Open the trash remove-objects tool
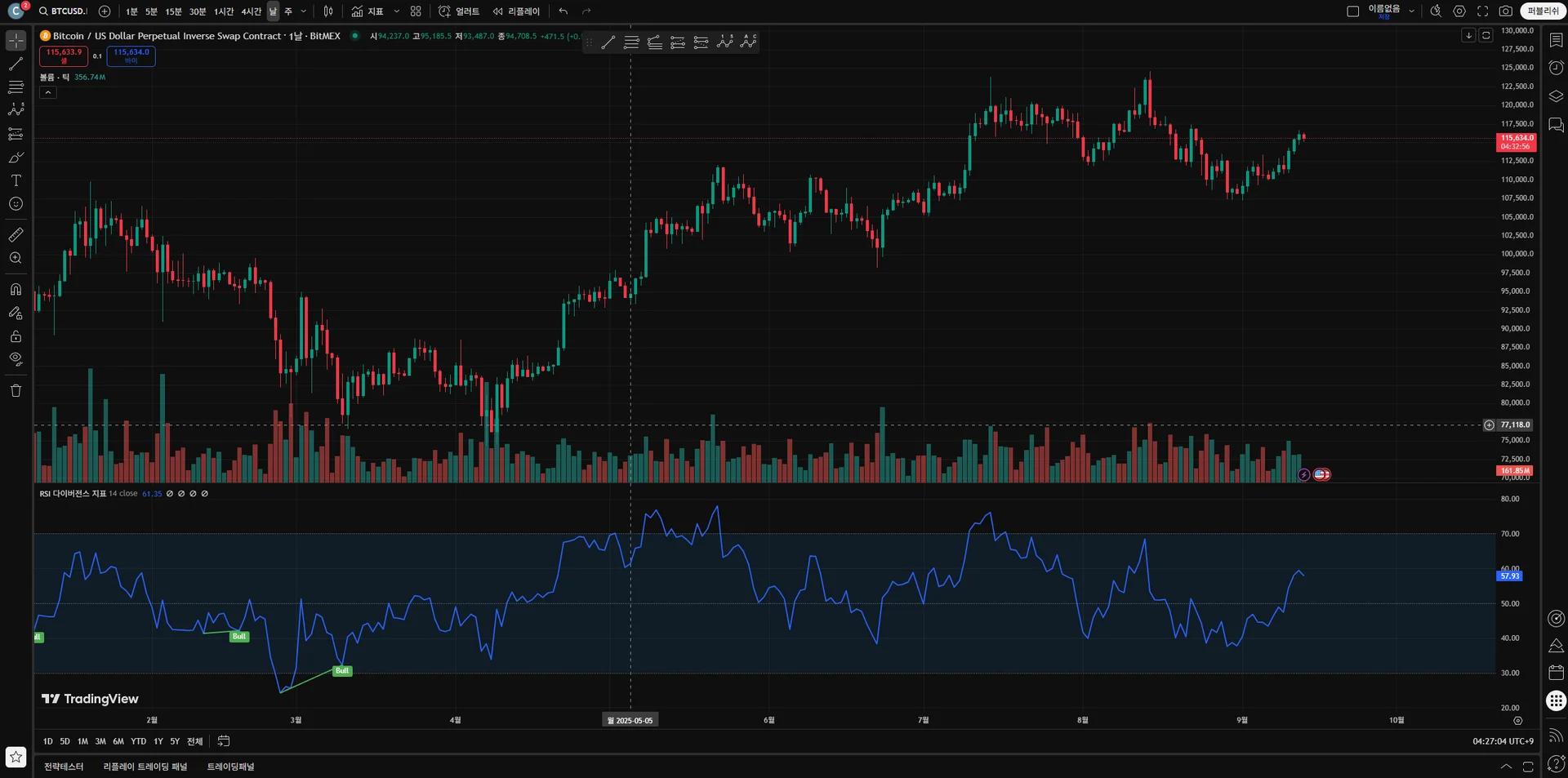This screenshot has height=778, width=1568. 16,390
